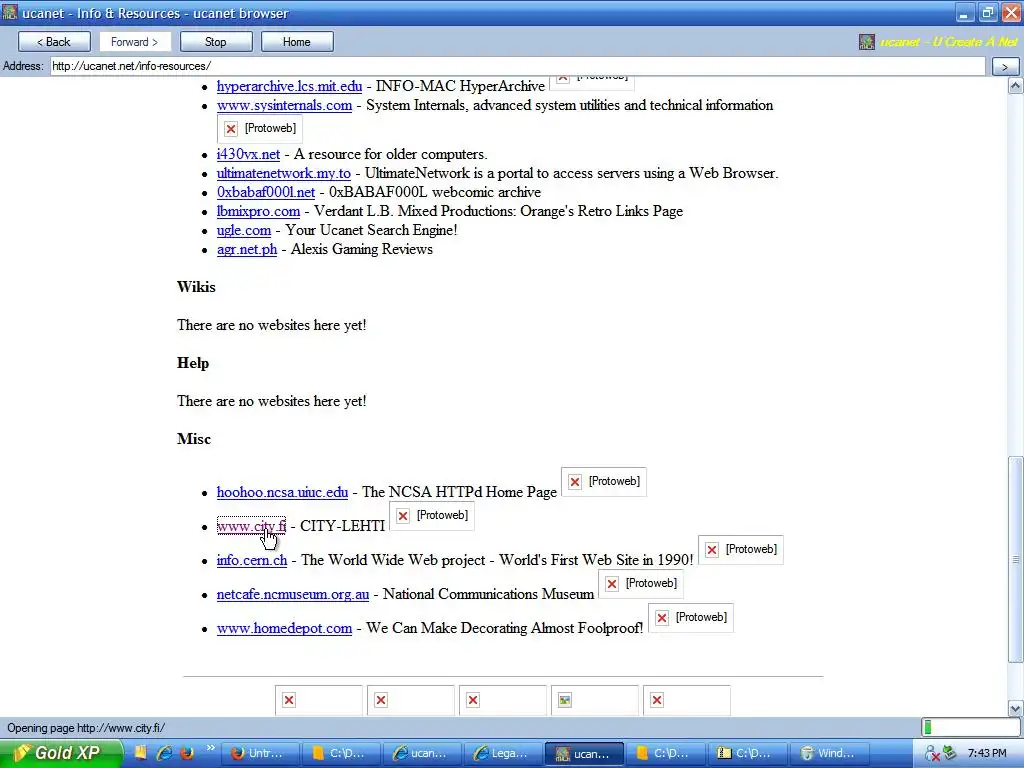
Task: Click second broken image in footer row
Action: coord(411,700)
